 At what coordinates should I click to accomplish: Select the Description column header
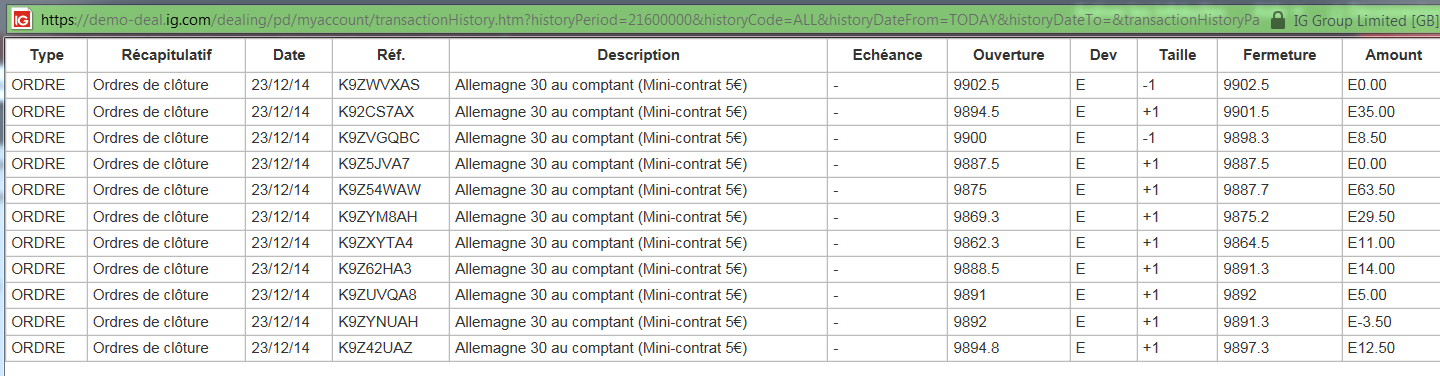[638, 55]
